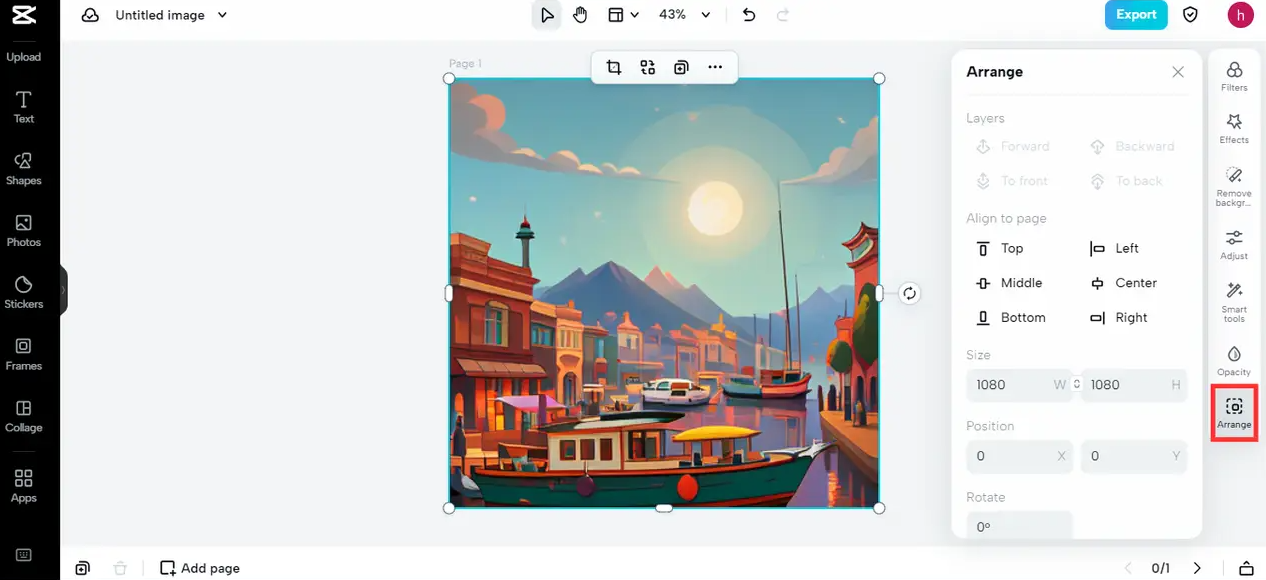Viewport: 1266px width, 580px height.
Task: Select the hand pan tool
Action: pyautogui.click(x=580, y=15)
